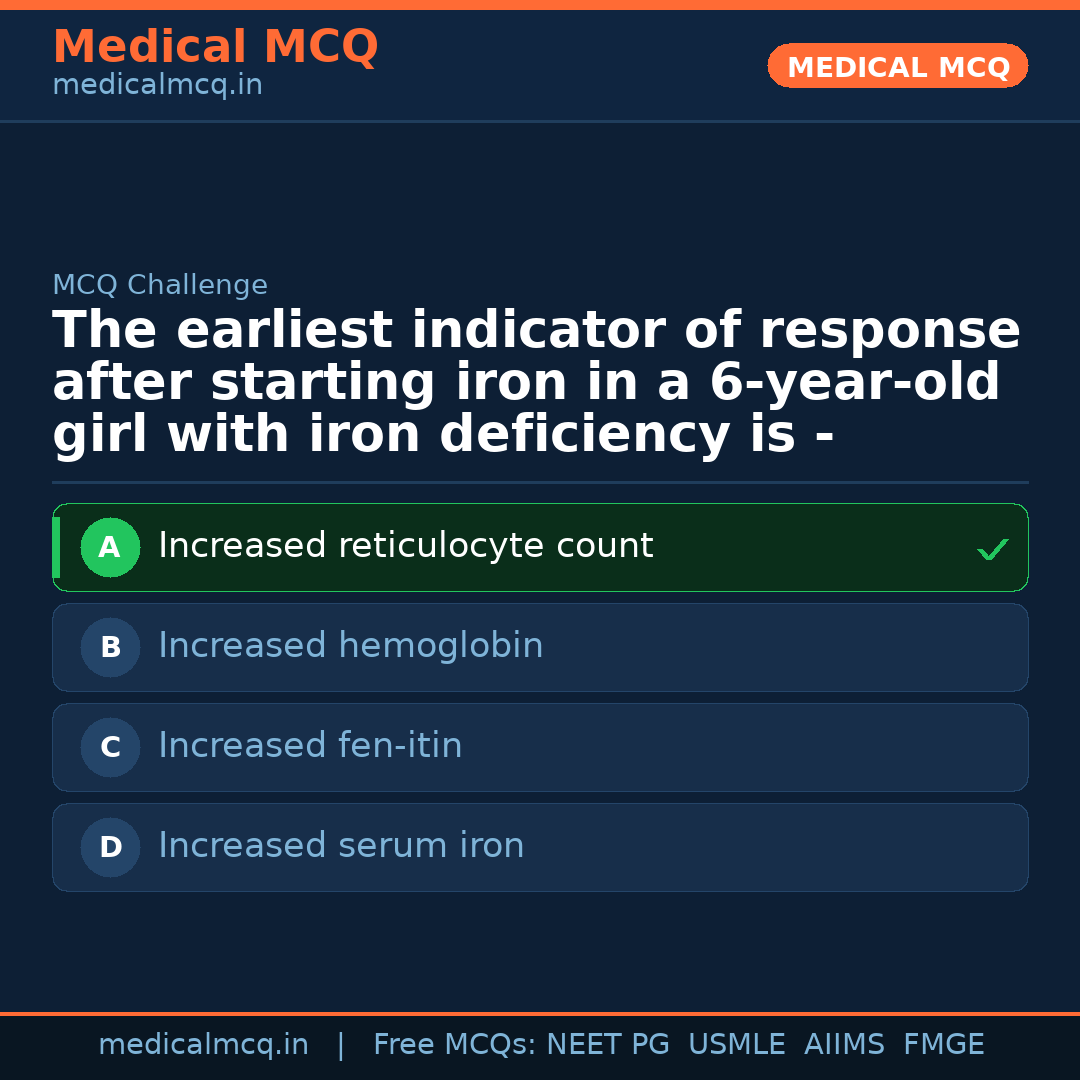Select answer 'Increased reticulocyte count'
Screen dimensions: 1080x1080
405,546
